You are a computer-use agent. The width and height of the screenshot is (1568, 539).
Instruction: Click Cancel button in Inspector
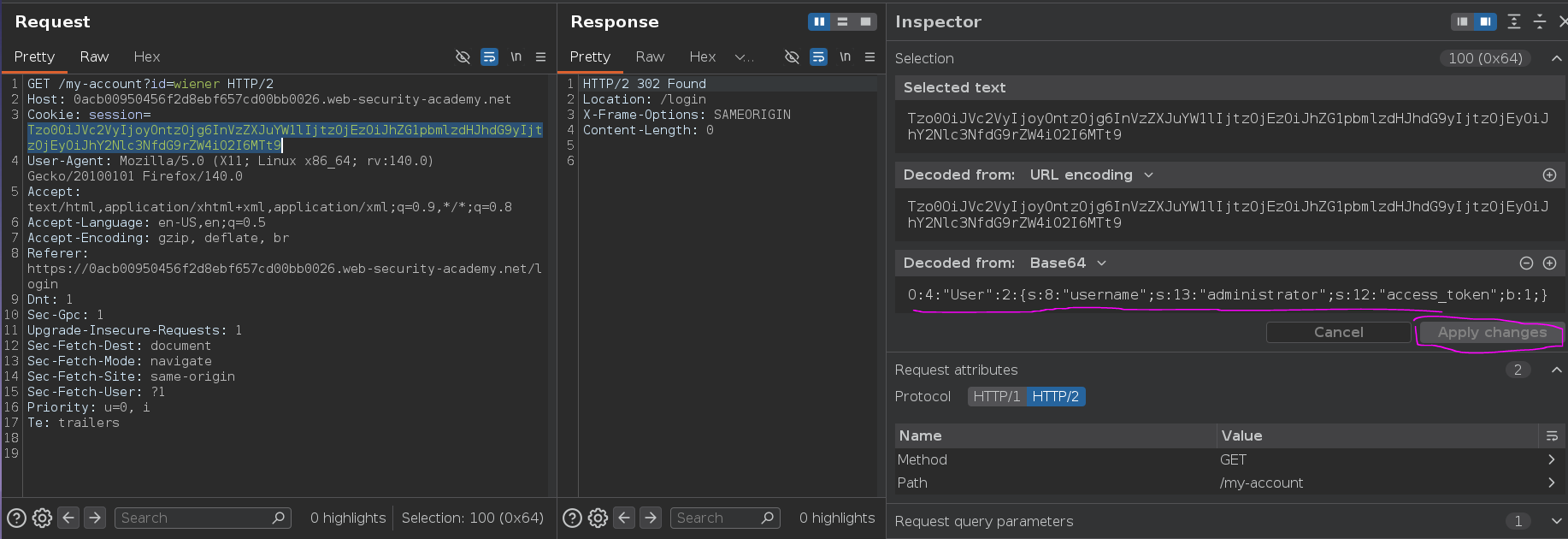coord(1338,332)
